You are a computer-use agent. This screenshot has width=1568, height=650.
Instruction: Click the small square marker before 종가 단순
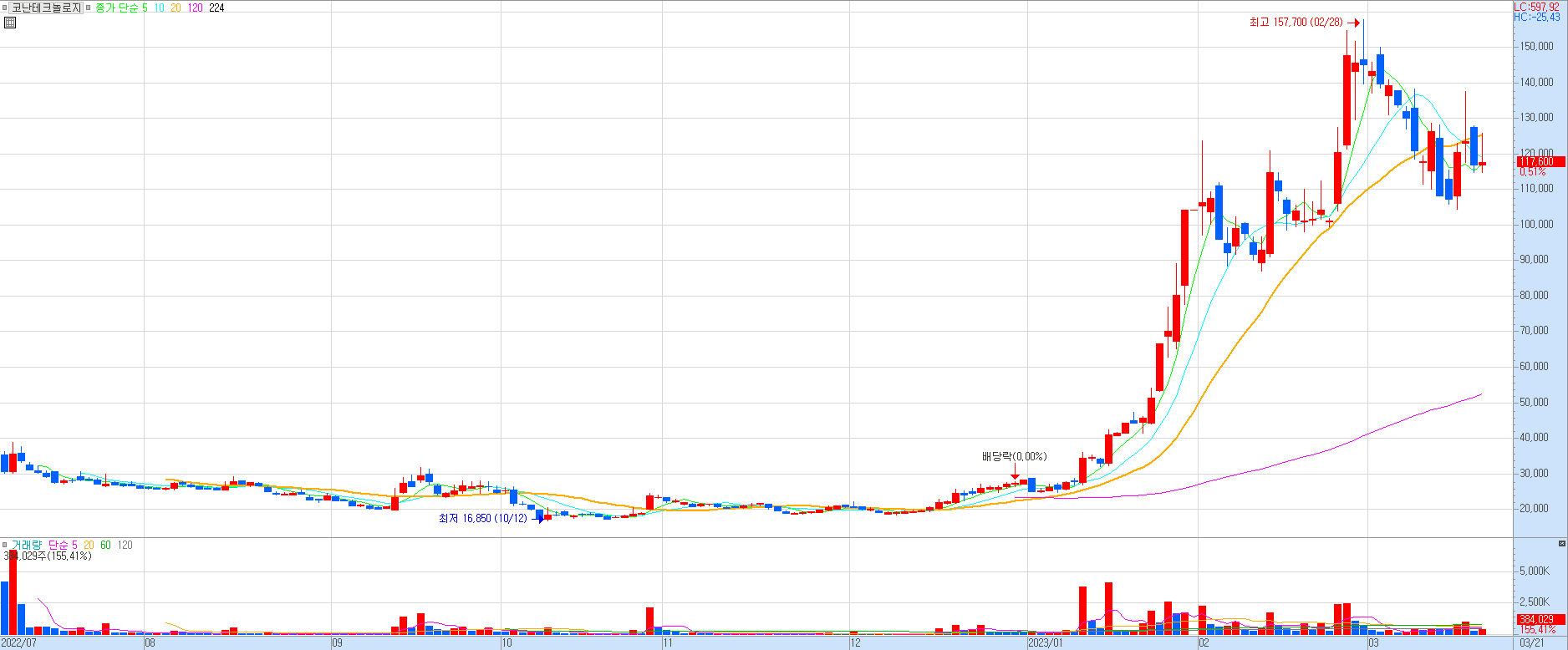89,8
